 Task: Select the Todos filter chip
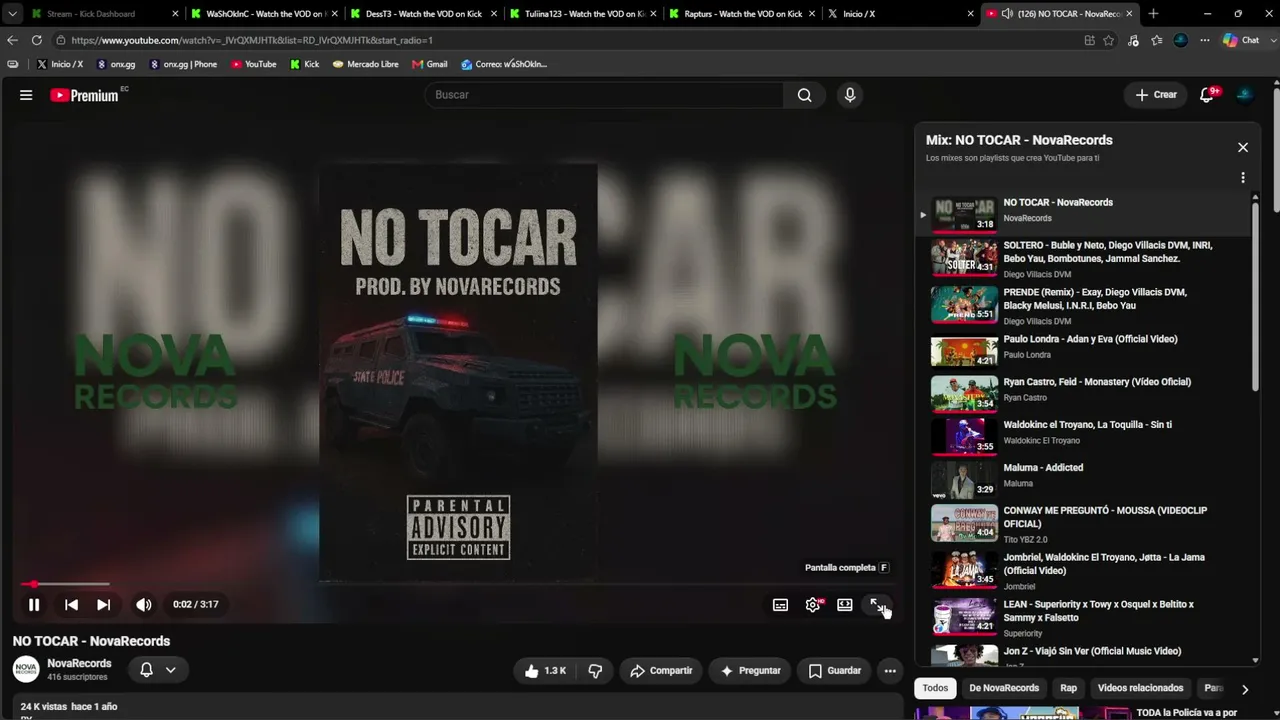pyautogui.click(x=935, y=688)
